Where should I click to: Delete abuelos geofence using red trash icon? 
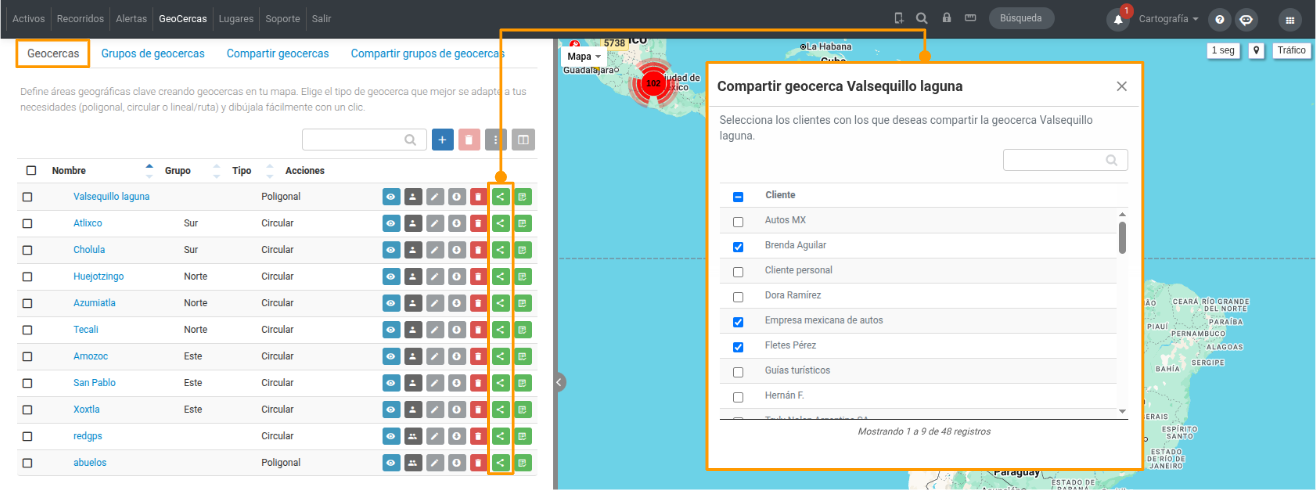tap(478, 463)
